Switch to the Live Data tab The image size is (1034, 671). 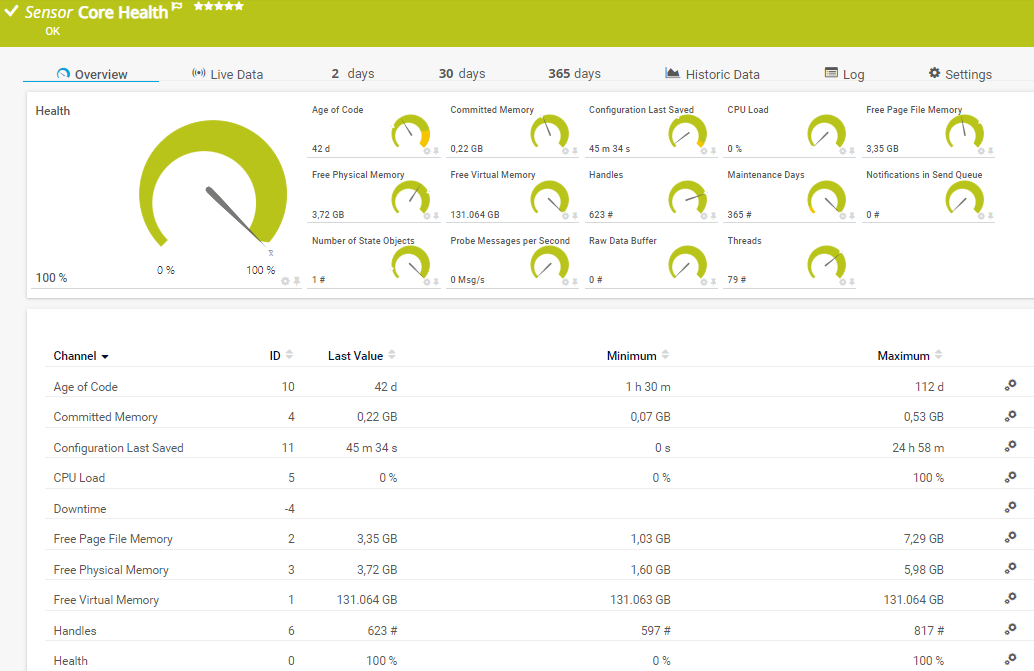227,74
